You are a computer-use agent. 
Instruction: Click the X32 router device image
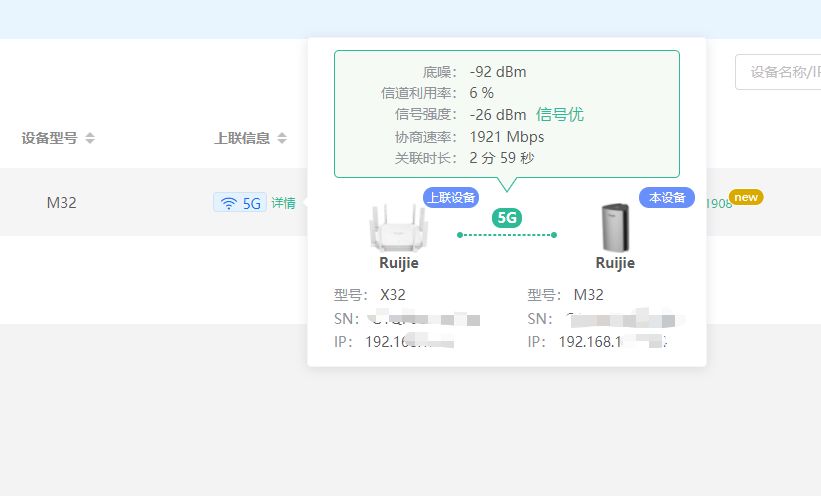coord(398,228)
